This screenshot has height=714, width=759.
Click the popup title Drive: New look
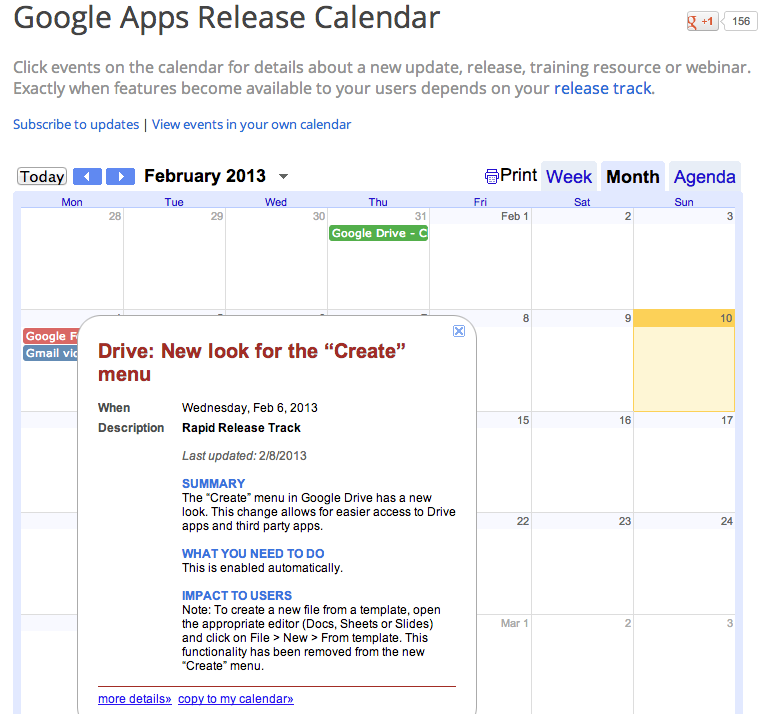(x=252, y=363)
